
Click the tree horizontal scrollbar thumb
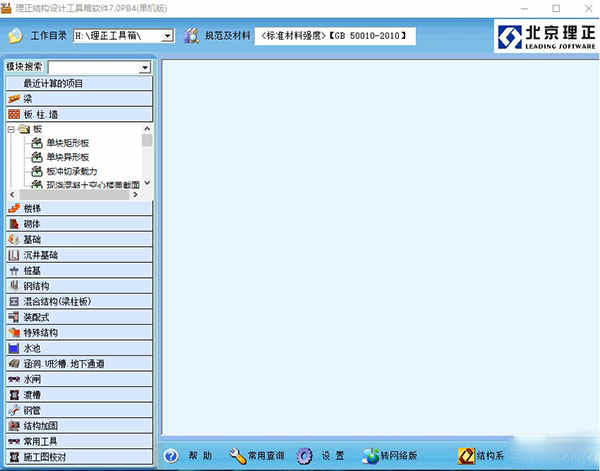[x=74, y=194]
